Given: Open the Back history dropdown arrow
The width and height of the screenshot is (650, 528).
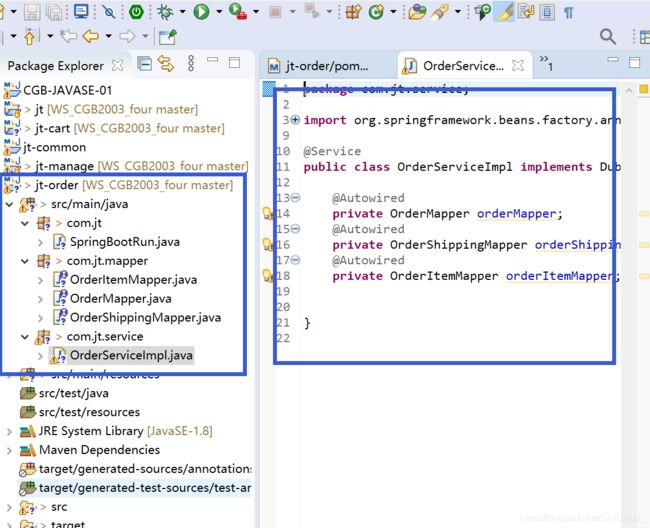Looking at the screenshot, I should 109,36.
